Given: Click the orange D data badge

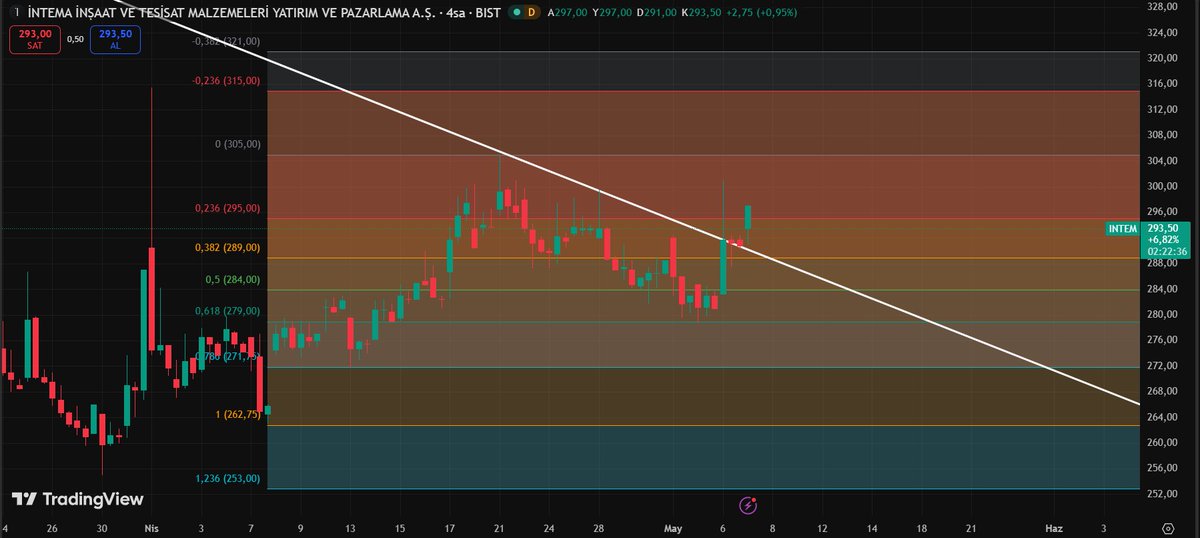Looking at the screenshot, I should click(x=532, y=12).
